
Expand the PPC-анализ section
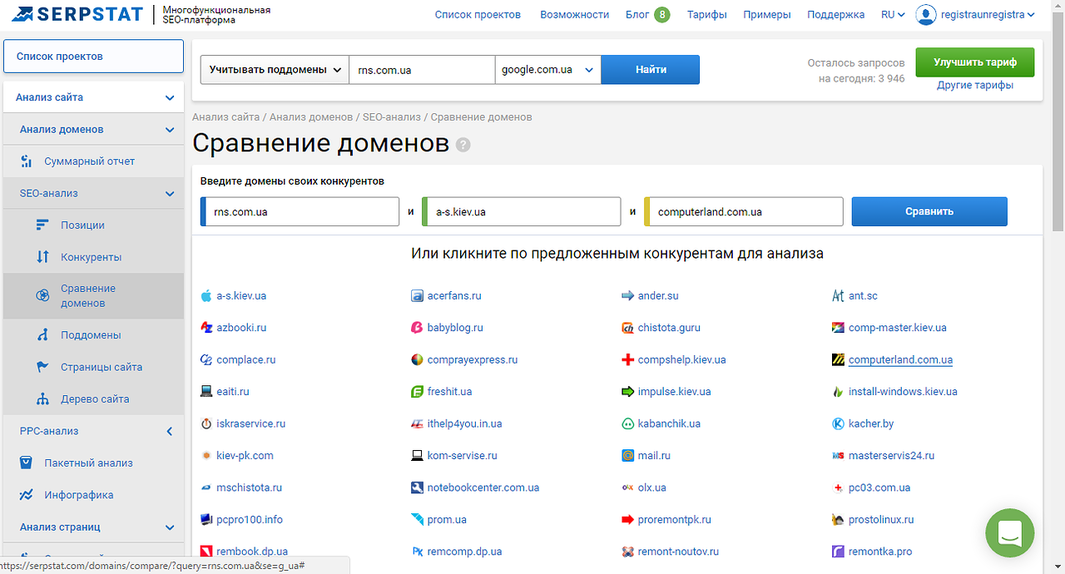point(170,431)
